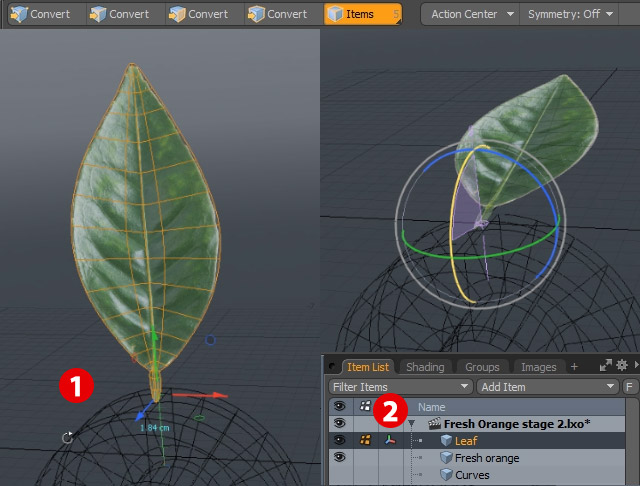Collapse the Fresh Orange stage 2.lxo tree

point(411,424)
